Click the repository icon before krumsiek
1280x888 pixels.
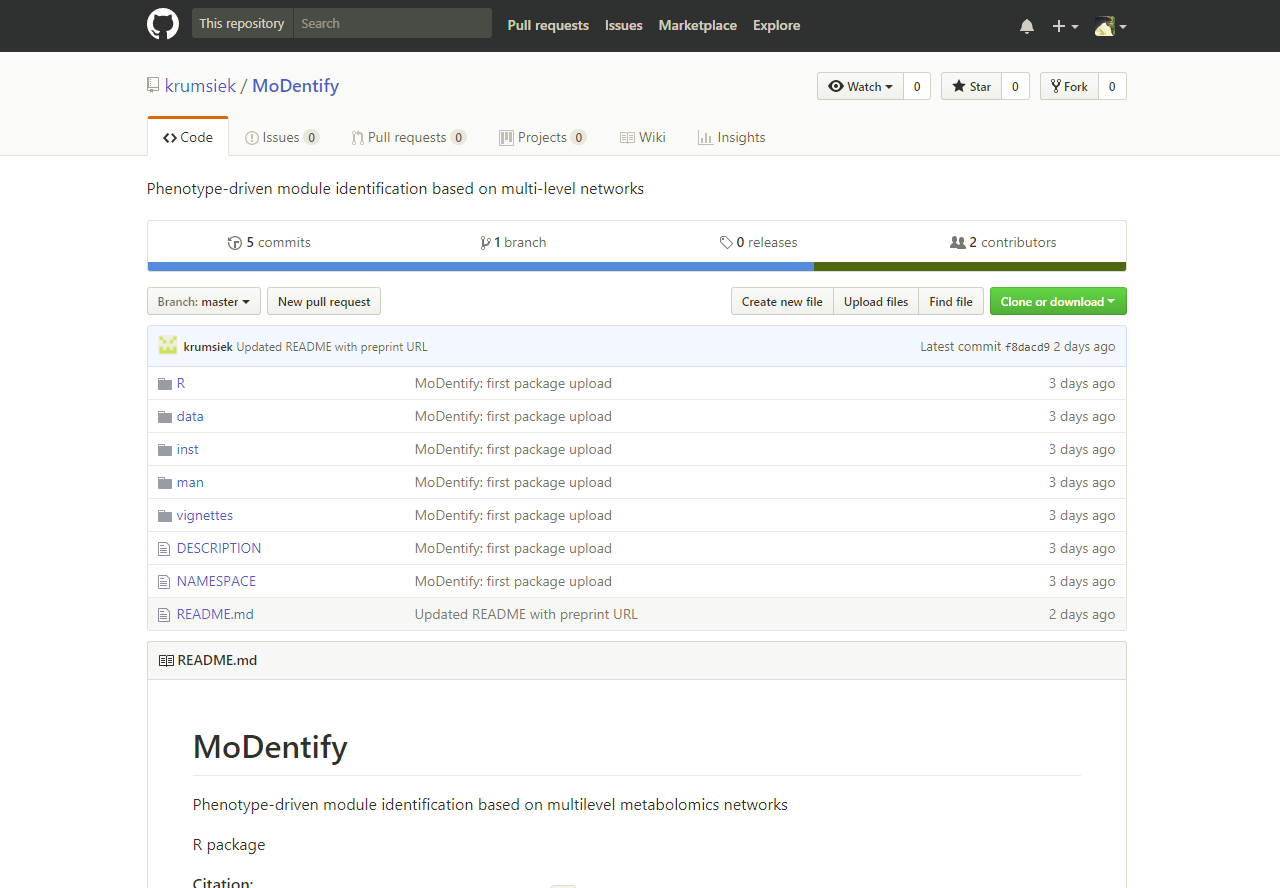coord(153,85)
